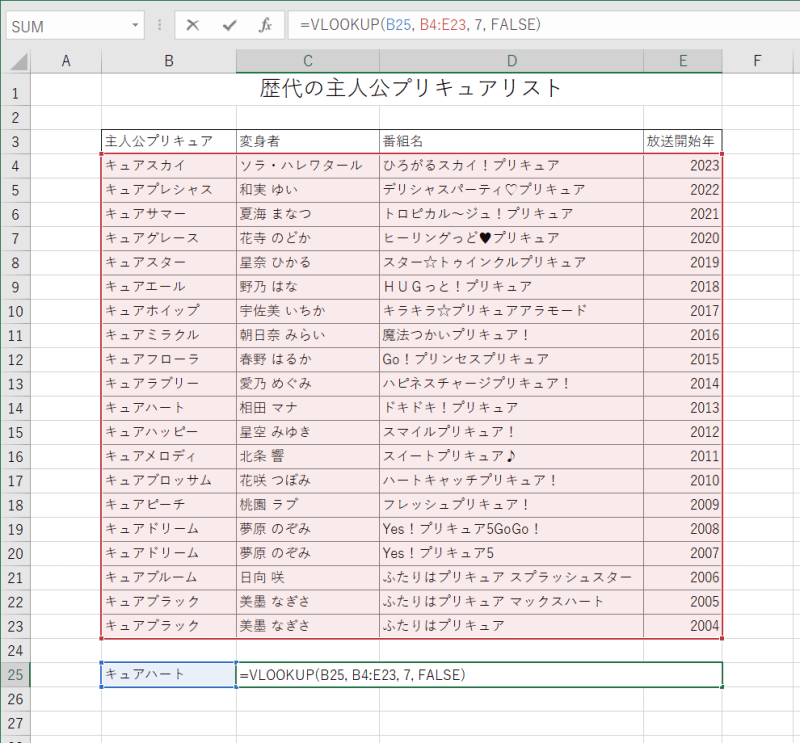Click header cell 主人公プリキュア
Viewport: 800px width, 743px height.
tap(169, 141)
